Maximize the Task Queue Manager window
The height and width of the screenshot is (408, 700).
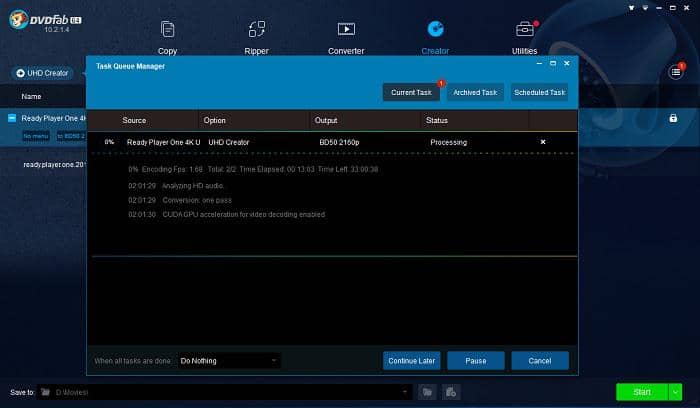tap(553, 64)
